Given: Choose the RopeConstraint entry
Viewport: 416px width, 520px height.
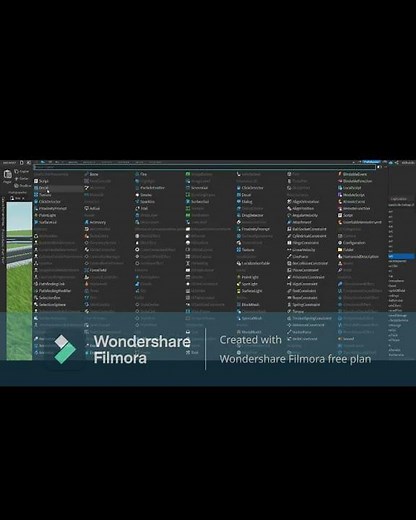Looking at the screenshot, I should tap(302, 298).
